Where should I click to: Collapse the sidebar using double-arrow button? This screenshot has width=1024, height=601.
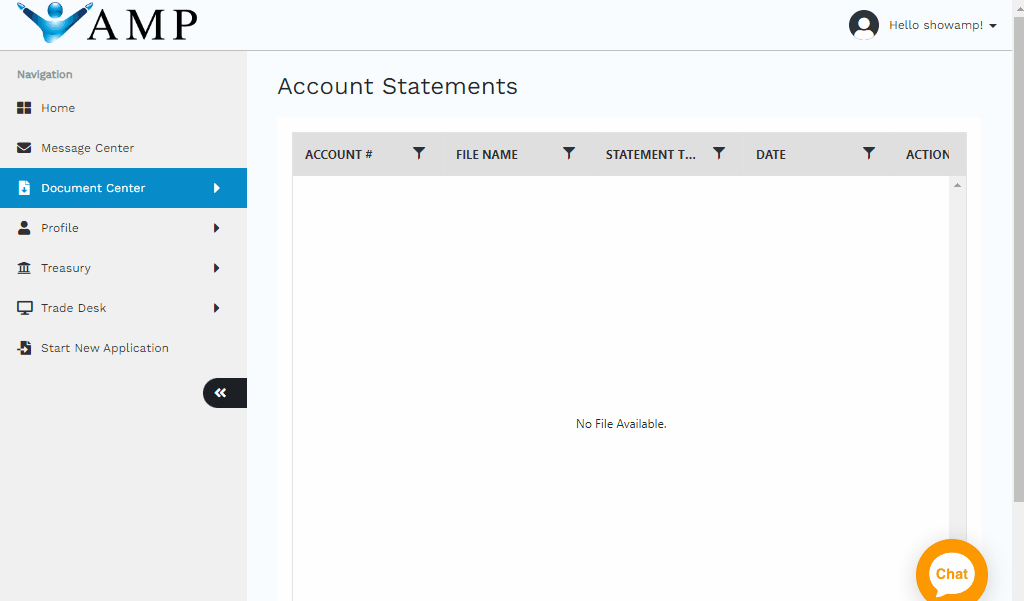coord(222,393)
